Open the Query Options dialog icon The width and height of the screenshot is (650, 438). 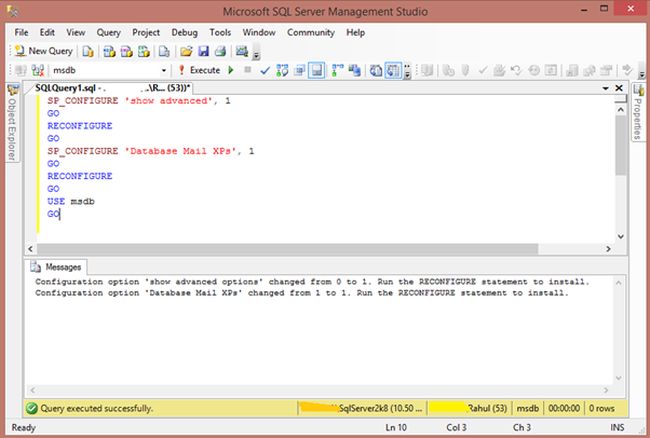(299, 70)
